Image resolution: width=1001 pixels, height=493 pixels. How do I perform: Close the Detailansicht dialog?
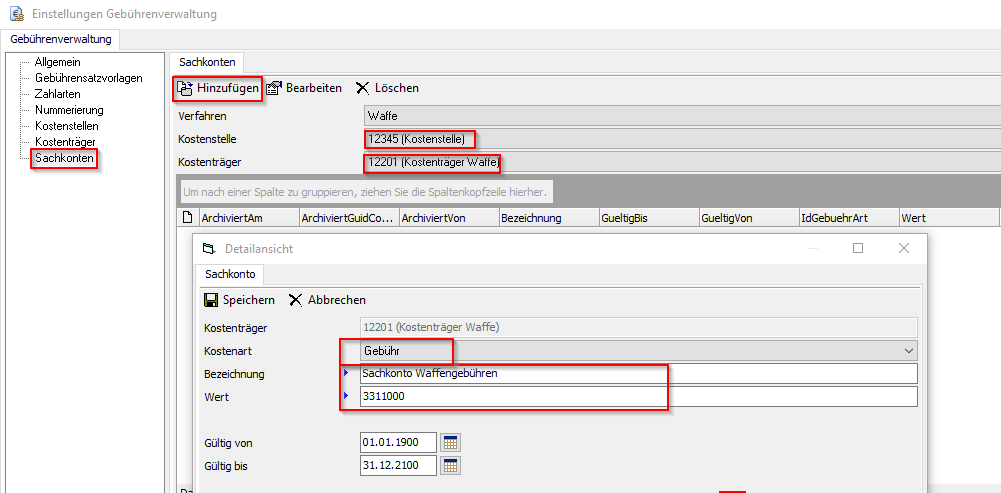(904, 248)
